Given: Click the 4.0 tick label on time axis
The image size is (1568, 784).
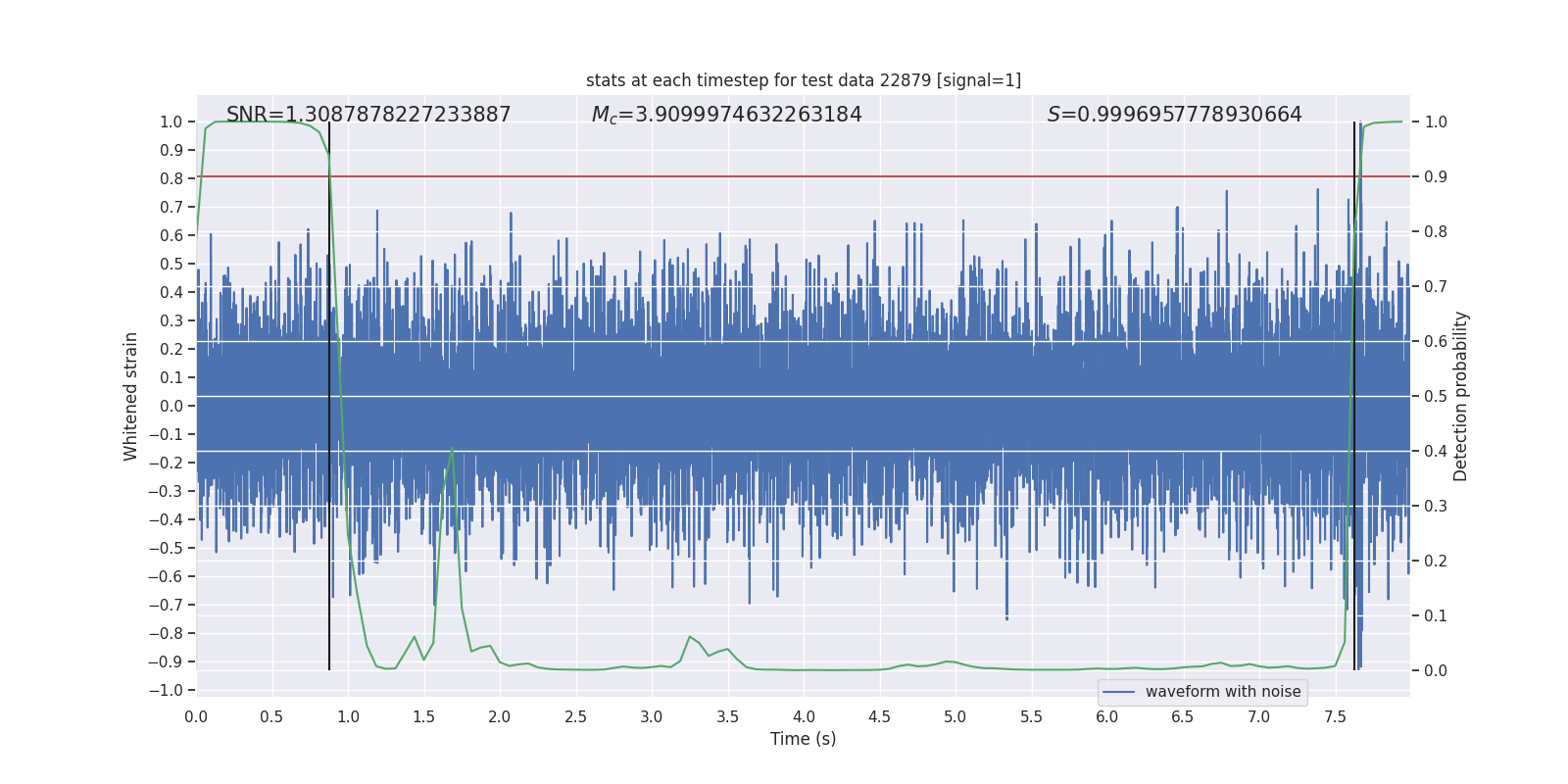Looking at the screenshot, I should [803, 716].
